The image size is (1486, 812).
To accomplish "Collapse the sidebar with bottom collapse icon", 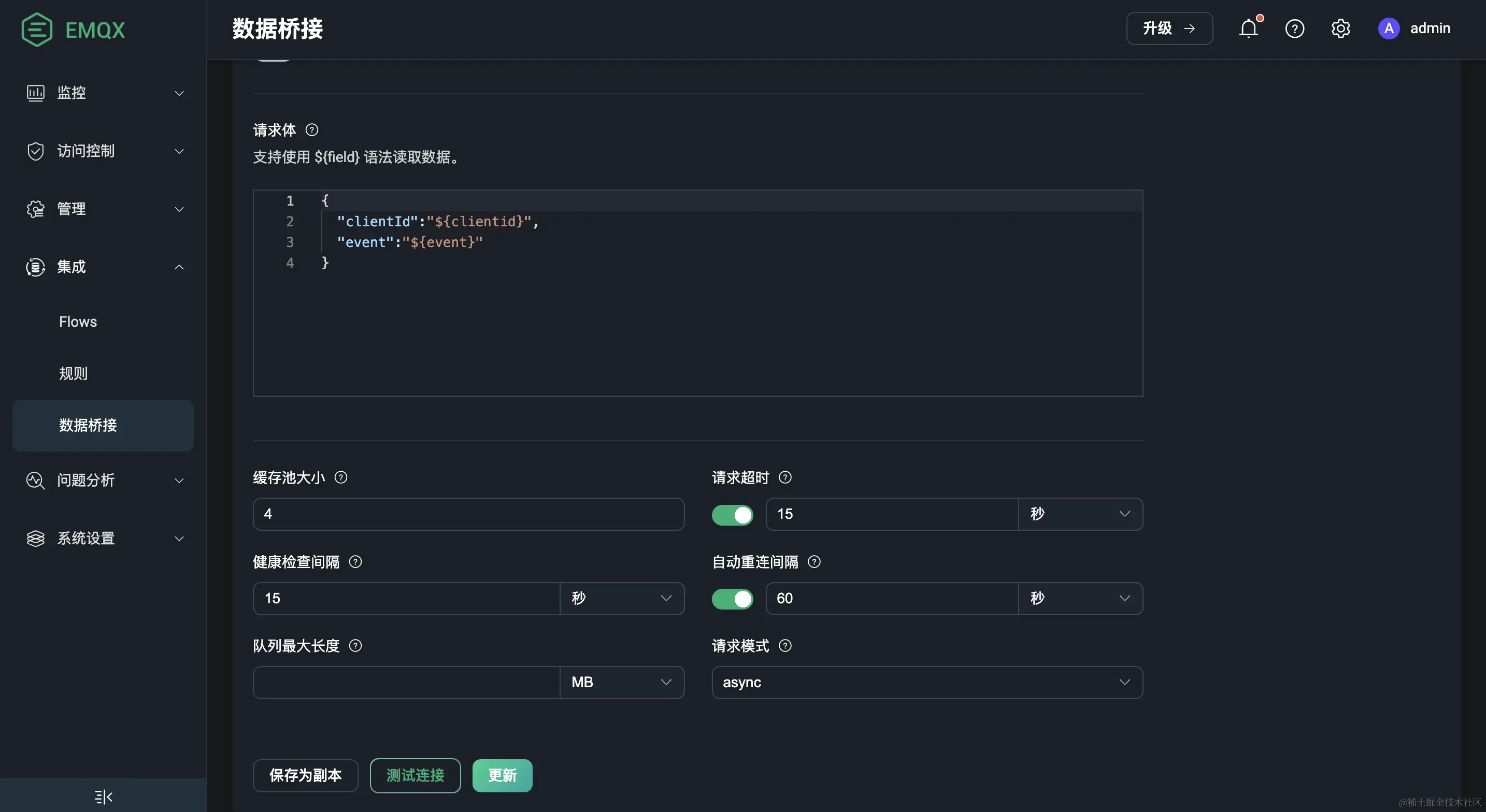I will pyautogui.click(x=103, y=796).
